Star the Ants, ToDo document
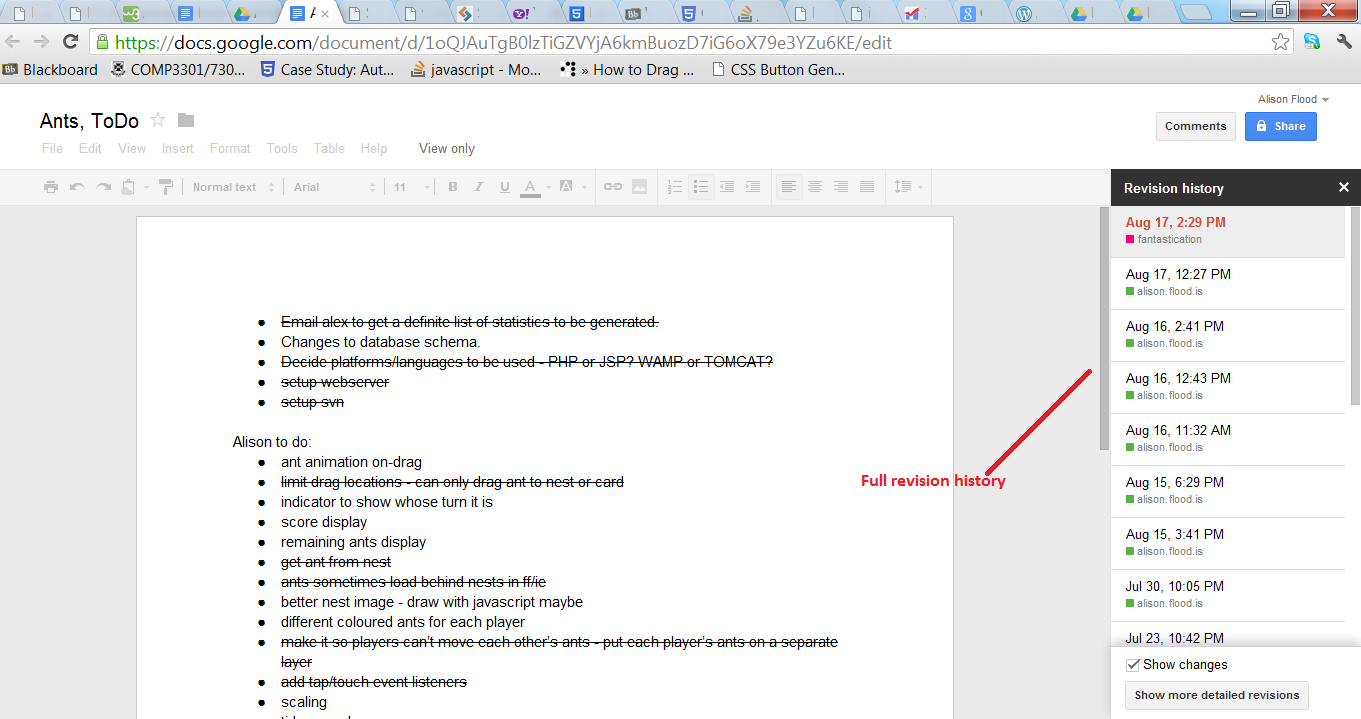The height and width of the screenshot is (719, 1361). click(x=157, y=121)
